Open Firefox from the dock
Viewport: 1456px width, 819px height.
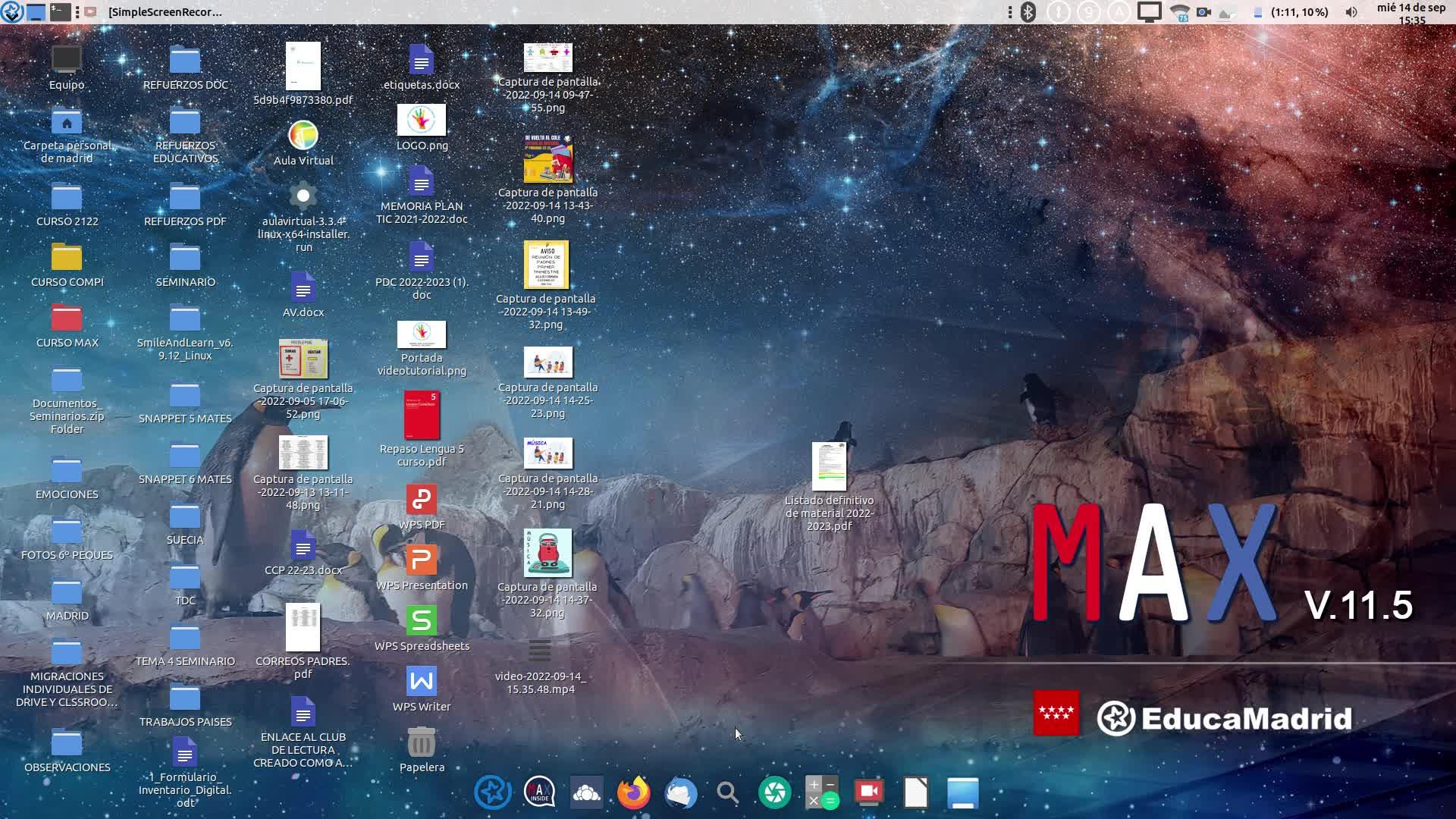(x=633, y=793)
